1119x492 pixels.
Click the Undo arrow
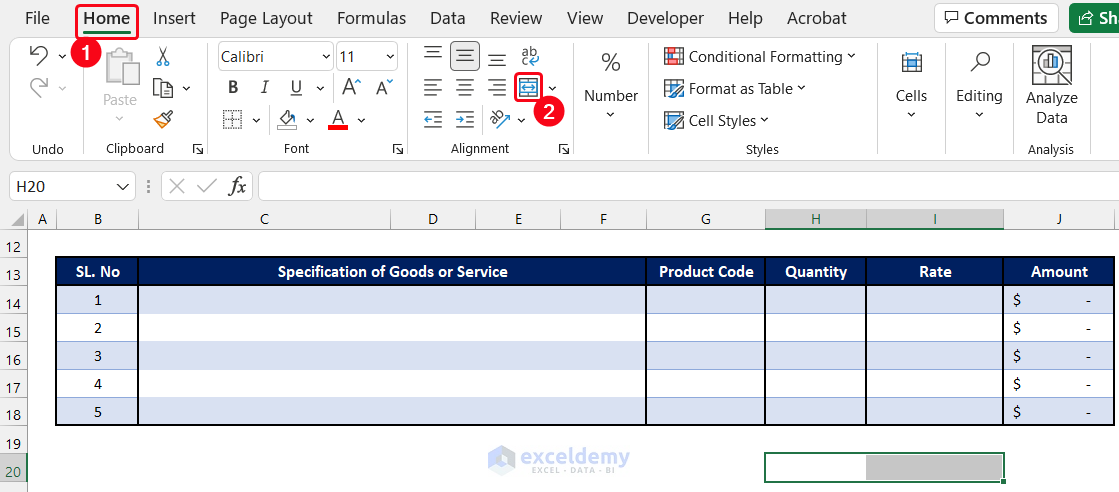39,56
